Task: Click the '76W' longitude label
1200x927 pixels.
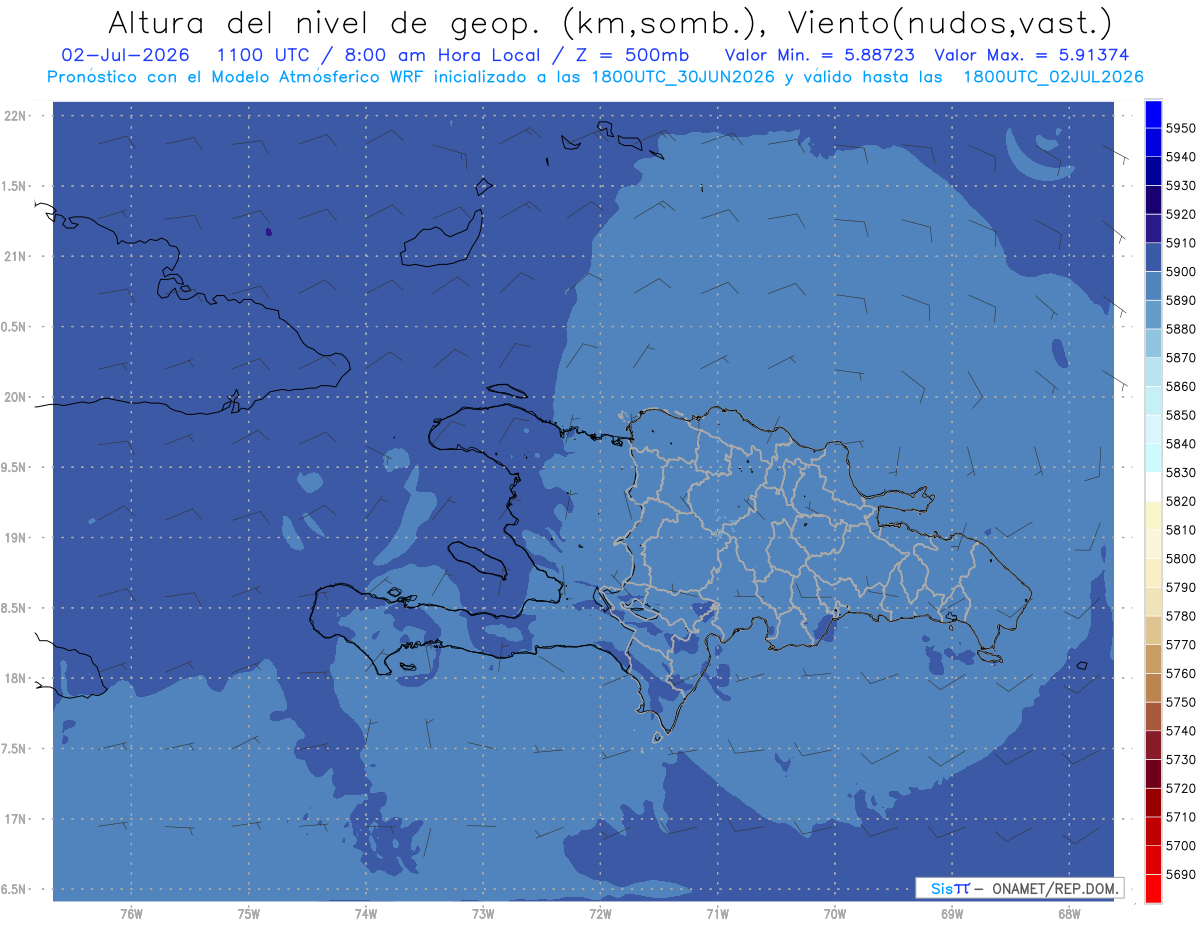Action: pos(131,914)
